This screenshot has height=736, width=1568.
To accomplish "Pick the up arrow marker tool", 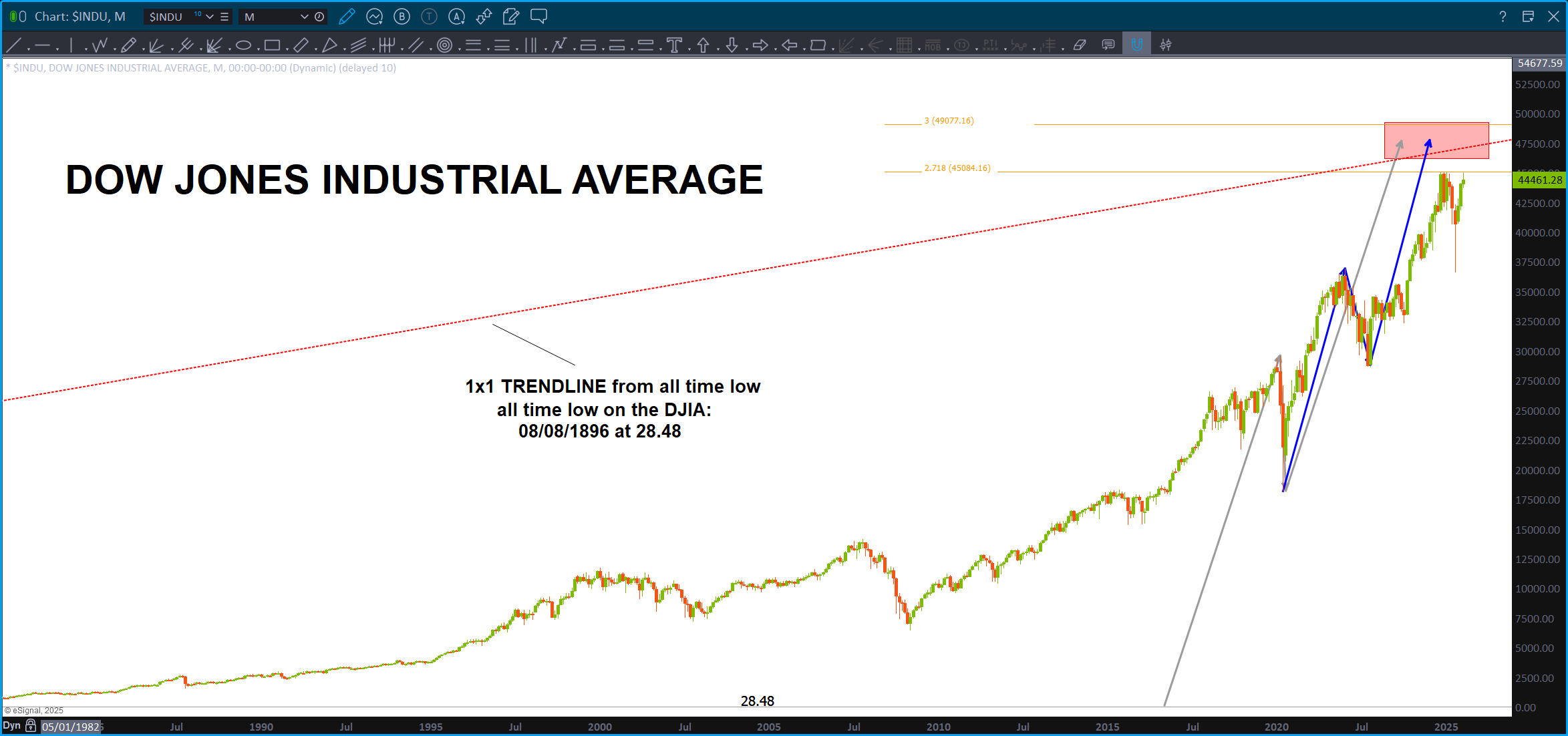I will pyautogui.click(x=703, y=45).
